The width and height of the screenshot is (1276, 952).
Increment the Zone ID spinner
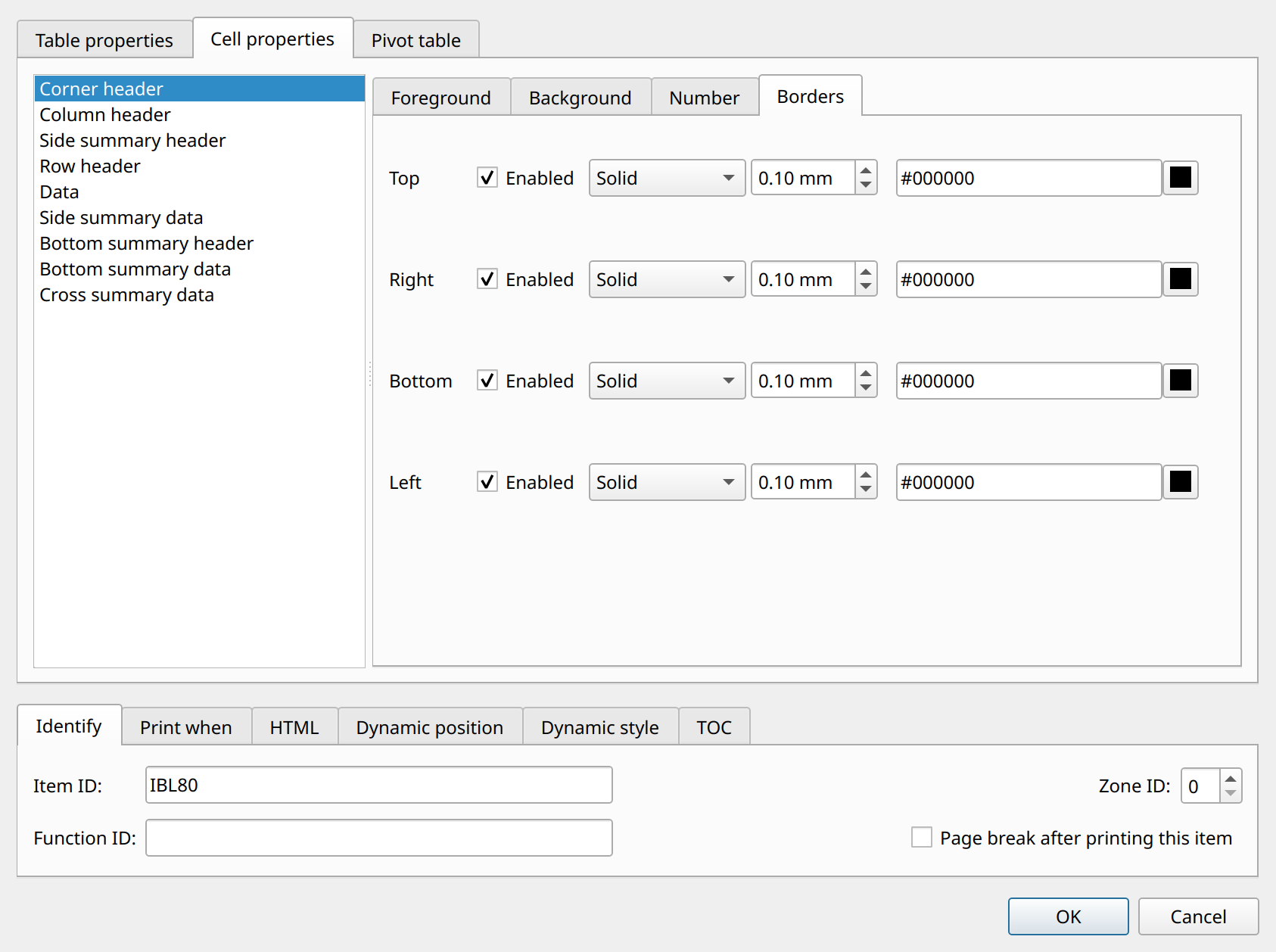click(1231, 778)
